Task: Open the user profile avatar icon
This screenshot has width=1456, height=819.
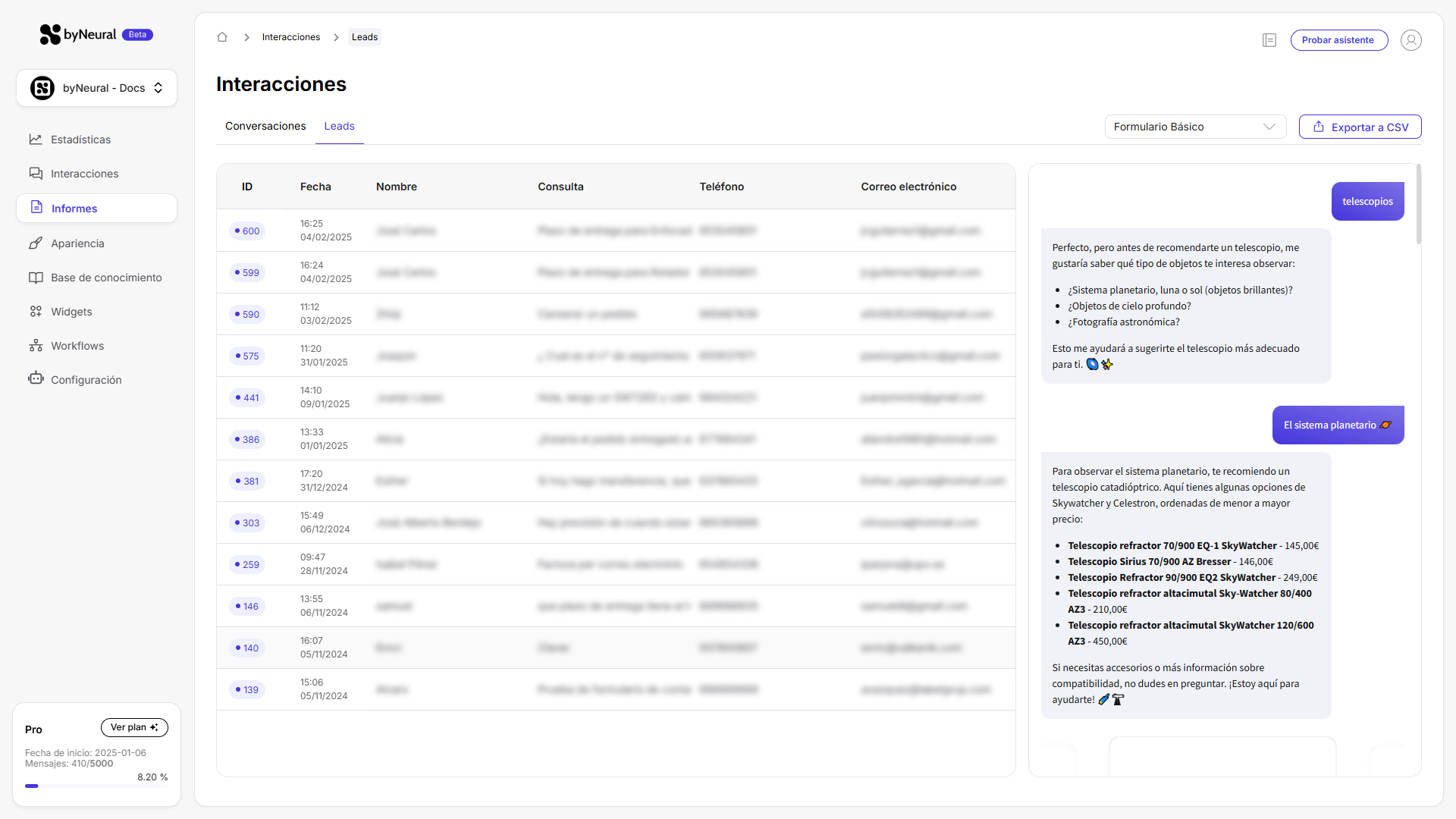Action: click(x=1410, y=40)
